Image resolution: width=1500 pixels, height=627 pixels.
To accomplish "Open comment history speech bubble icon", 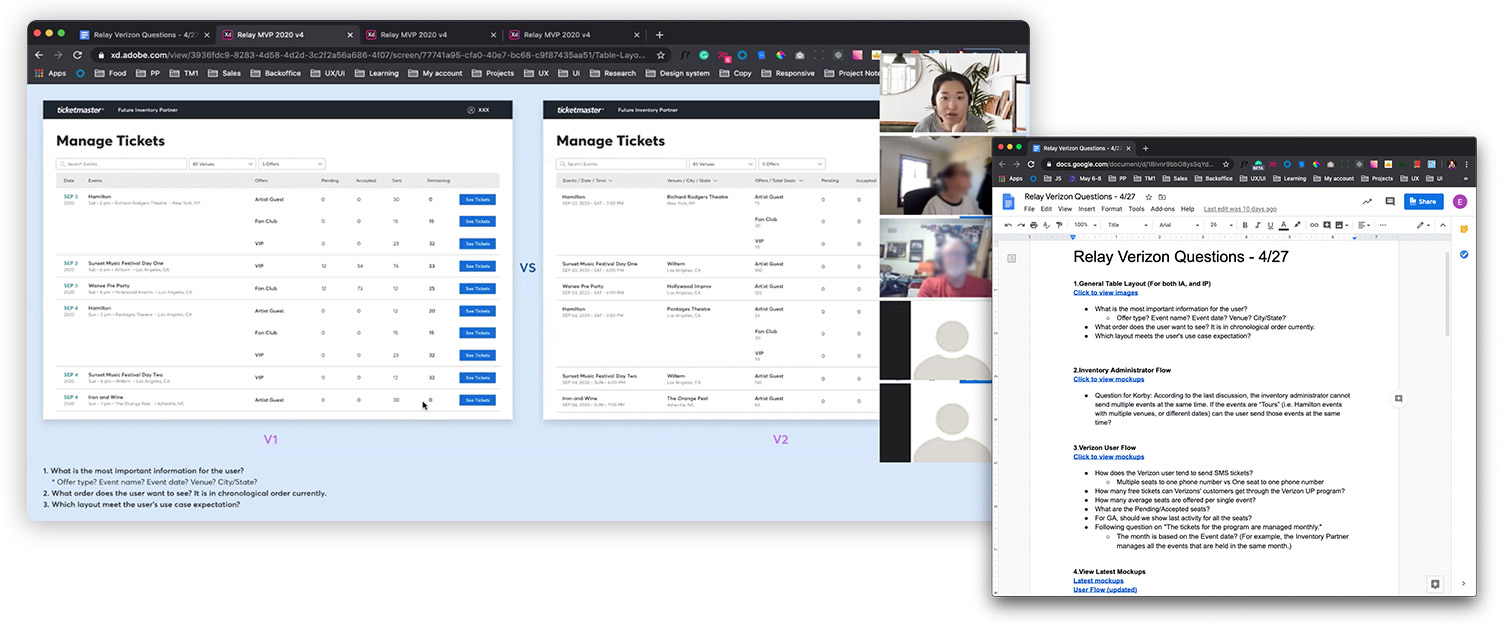I will tap(1389, 201).
